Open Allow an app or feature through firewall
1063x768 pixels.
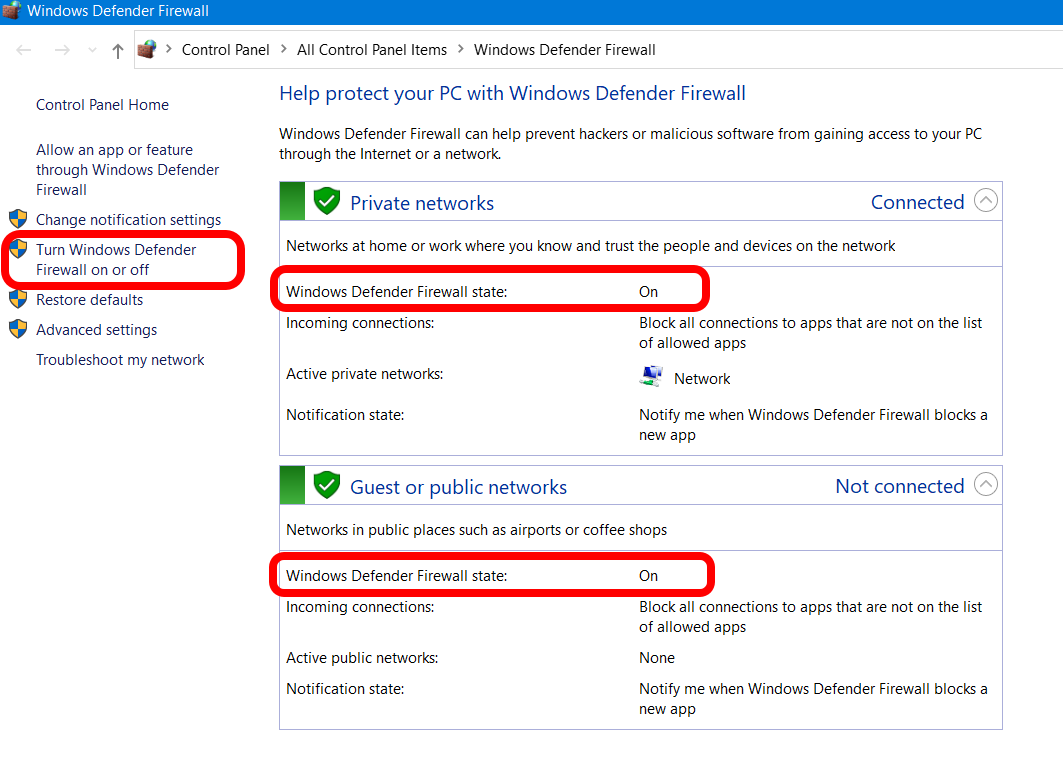pyautogui.click(x=127, y=169)
